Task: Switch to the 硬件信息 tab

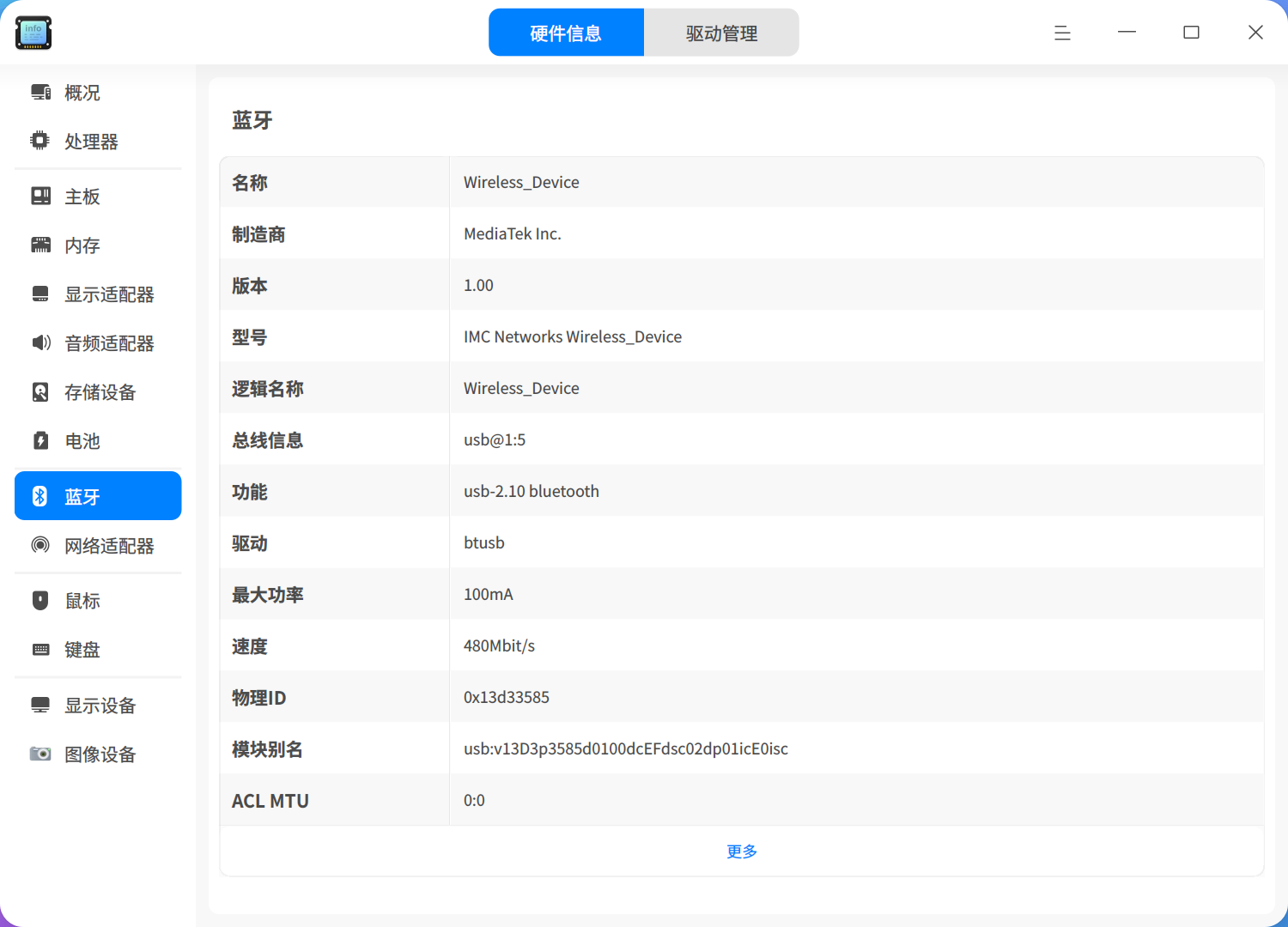Action: tap(566, 33)
